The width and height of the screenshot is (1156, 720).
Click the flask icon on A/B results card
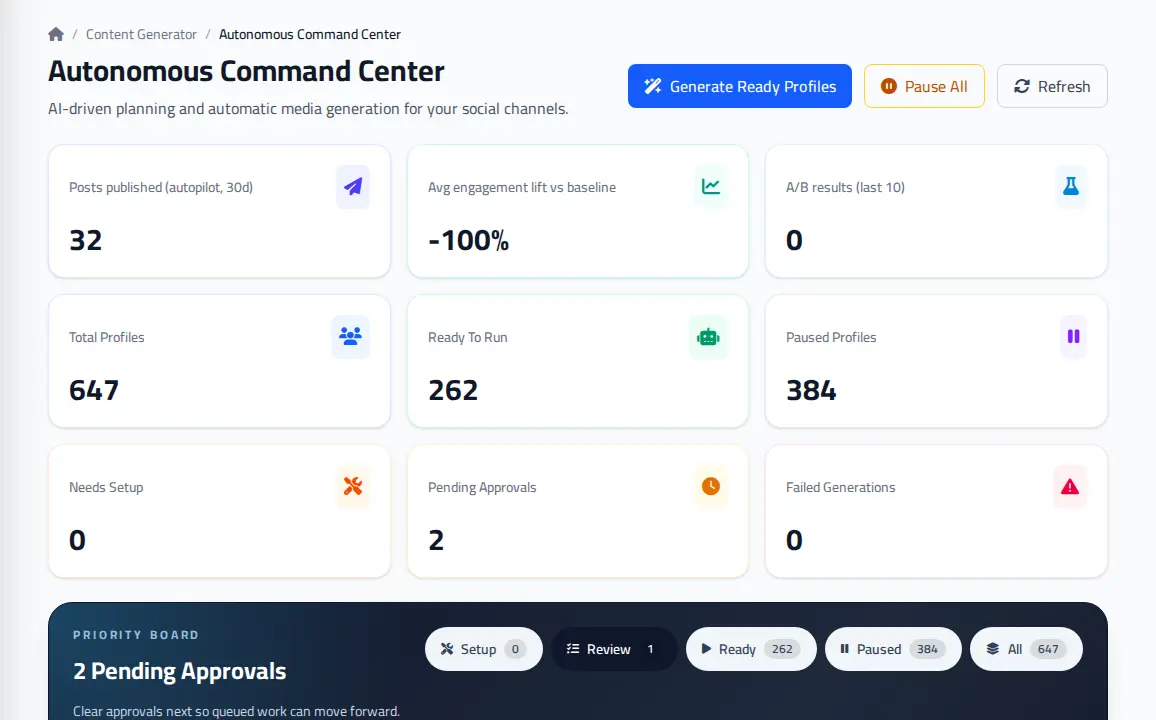tap(1070, 186)
